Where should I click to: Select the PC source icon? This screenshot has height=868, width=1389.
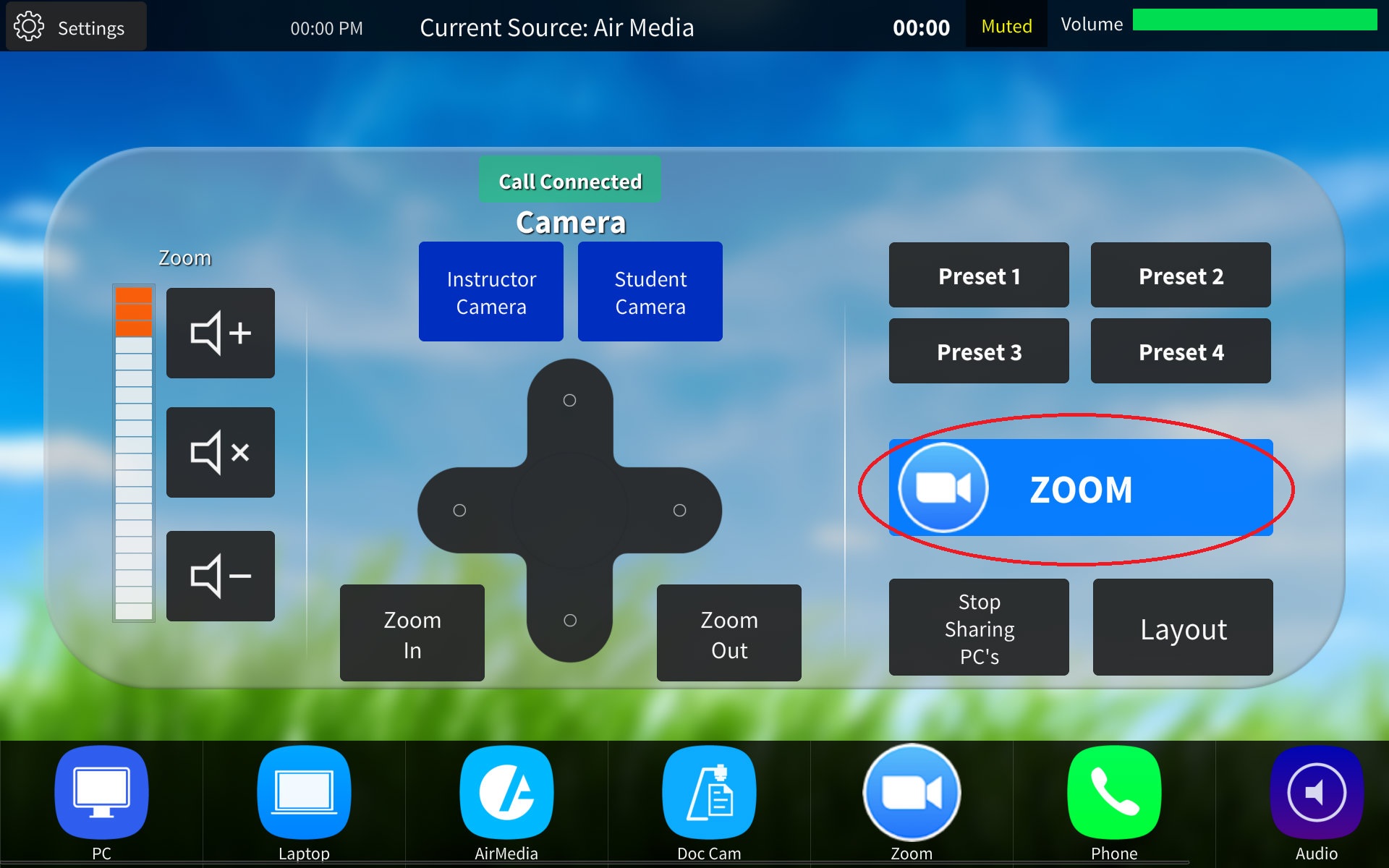coord(101,793)
